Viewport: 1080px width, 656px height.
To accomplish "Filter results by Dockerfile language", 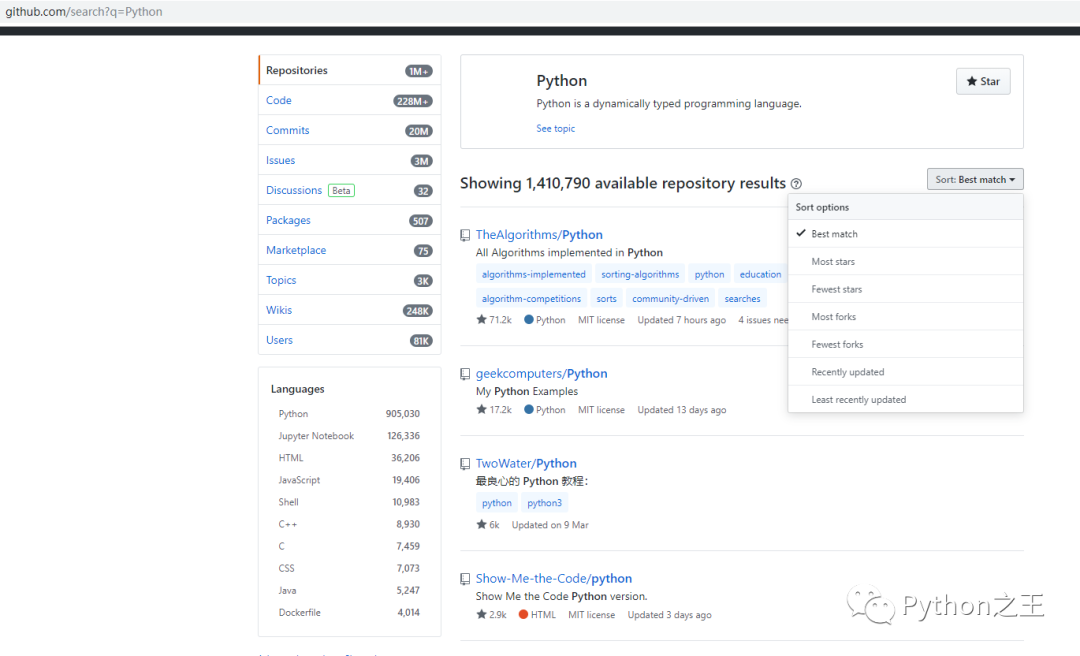I will click(349, 612).
